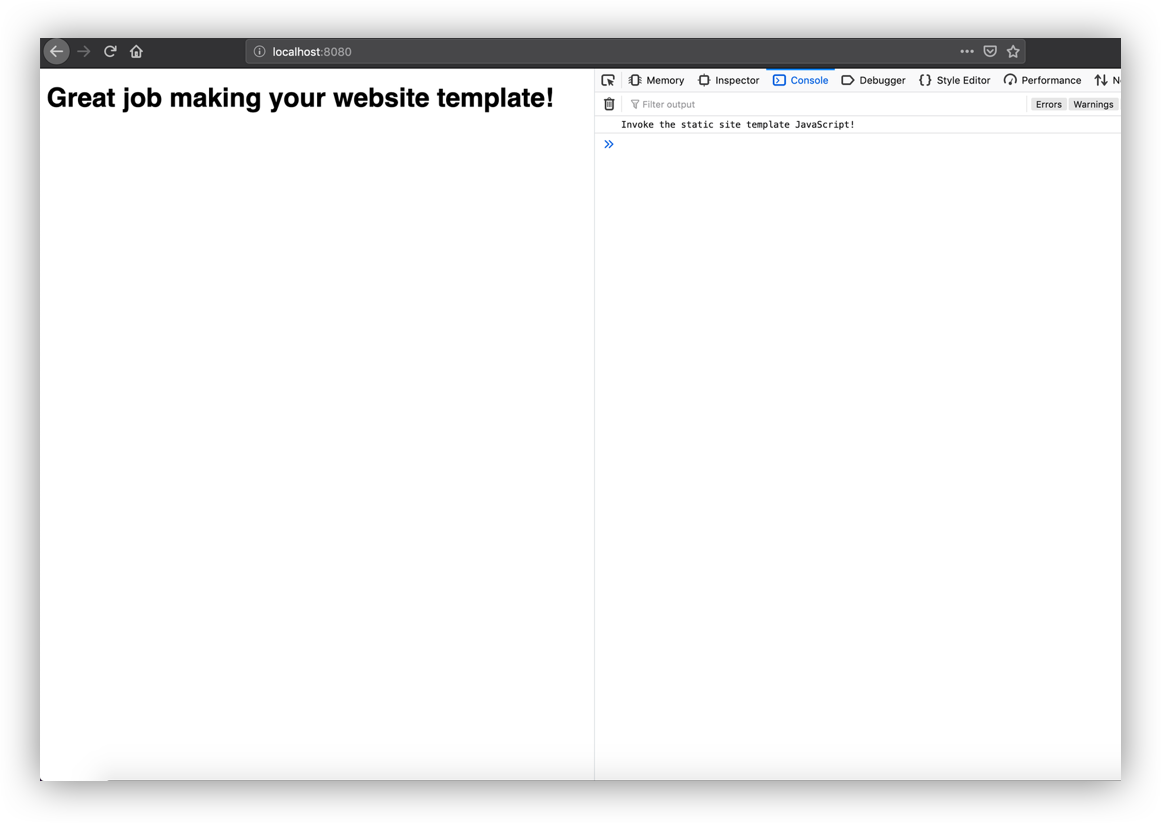
Task: Clear console output with trash icon
Action: click(609, 104)
